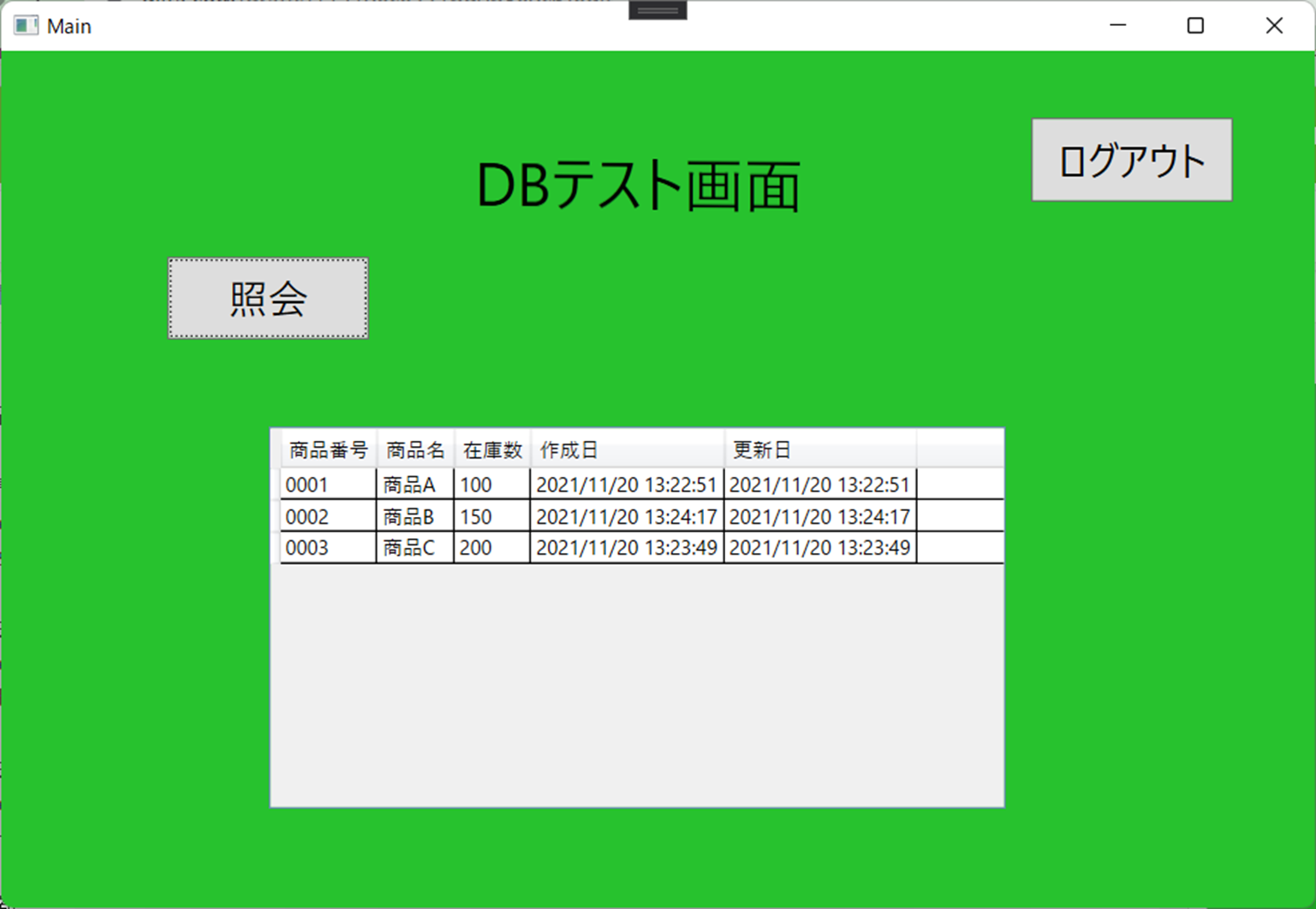The width and height of the screenshot is (1316, 909).
Task: Click the 作成日 column header
Action: [628, 449]
